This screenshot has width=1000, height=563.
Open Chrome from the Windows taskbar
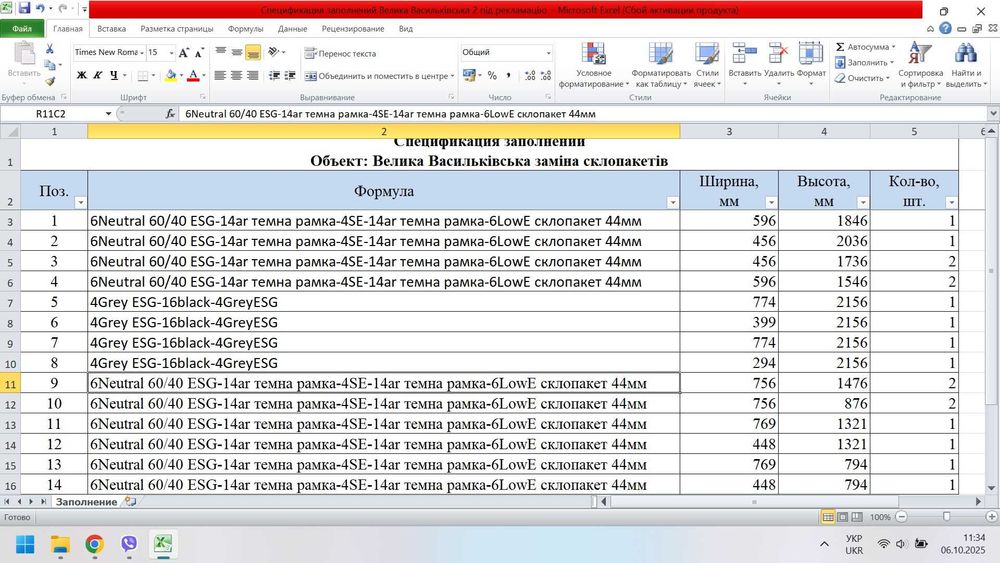coord(94,544)
